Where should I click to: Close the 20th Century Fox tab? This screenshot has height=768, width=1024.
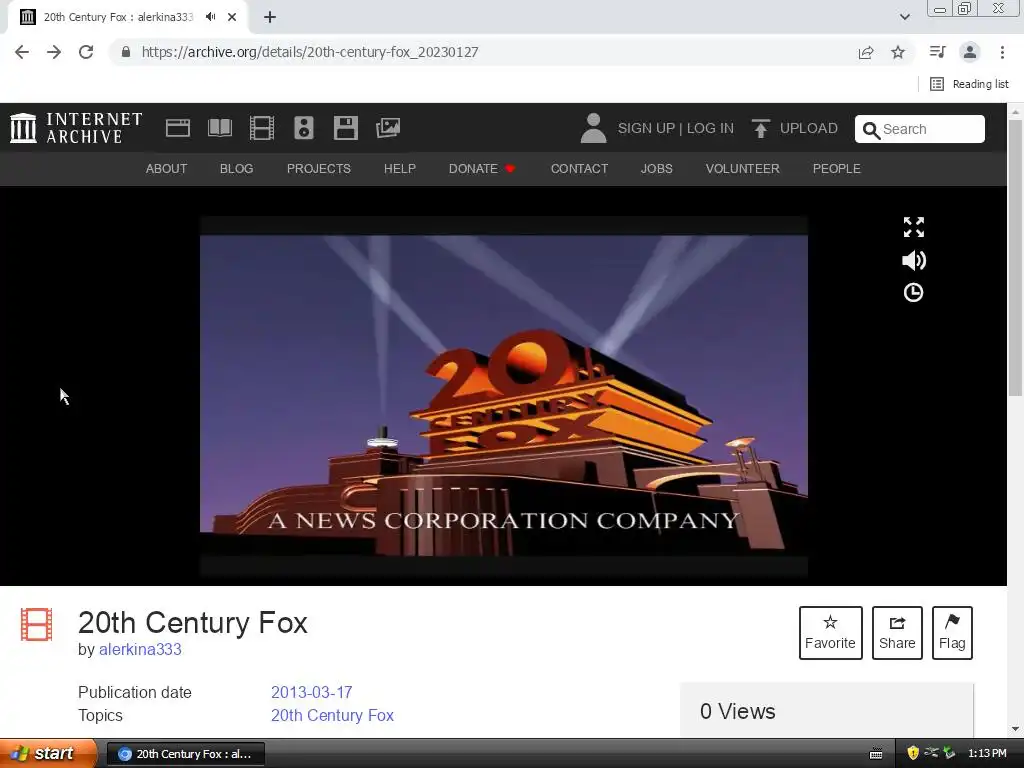pos(232,17)
